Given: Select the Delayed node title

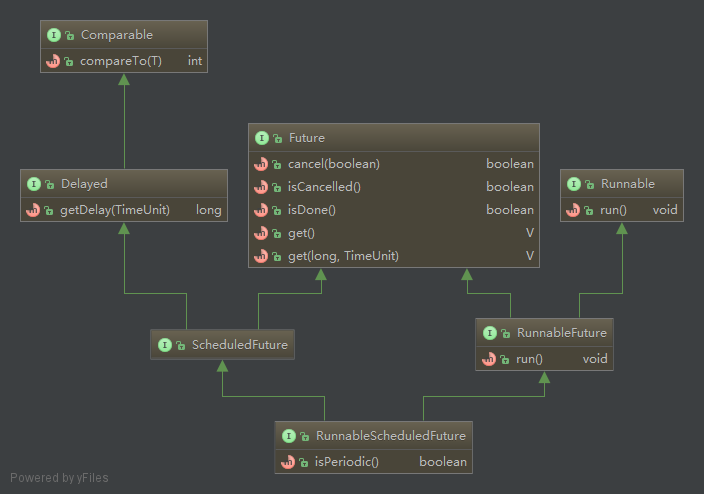Looking at the screenshot, I should (x=84, y=184).
